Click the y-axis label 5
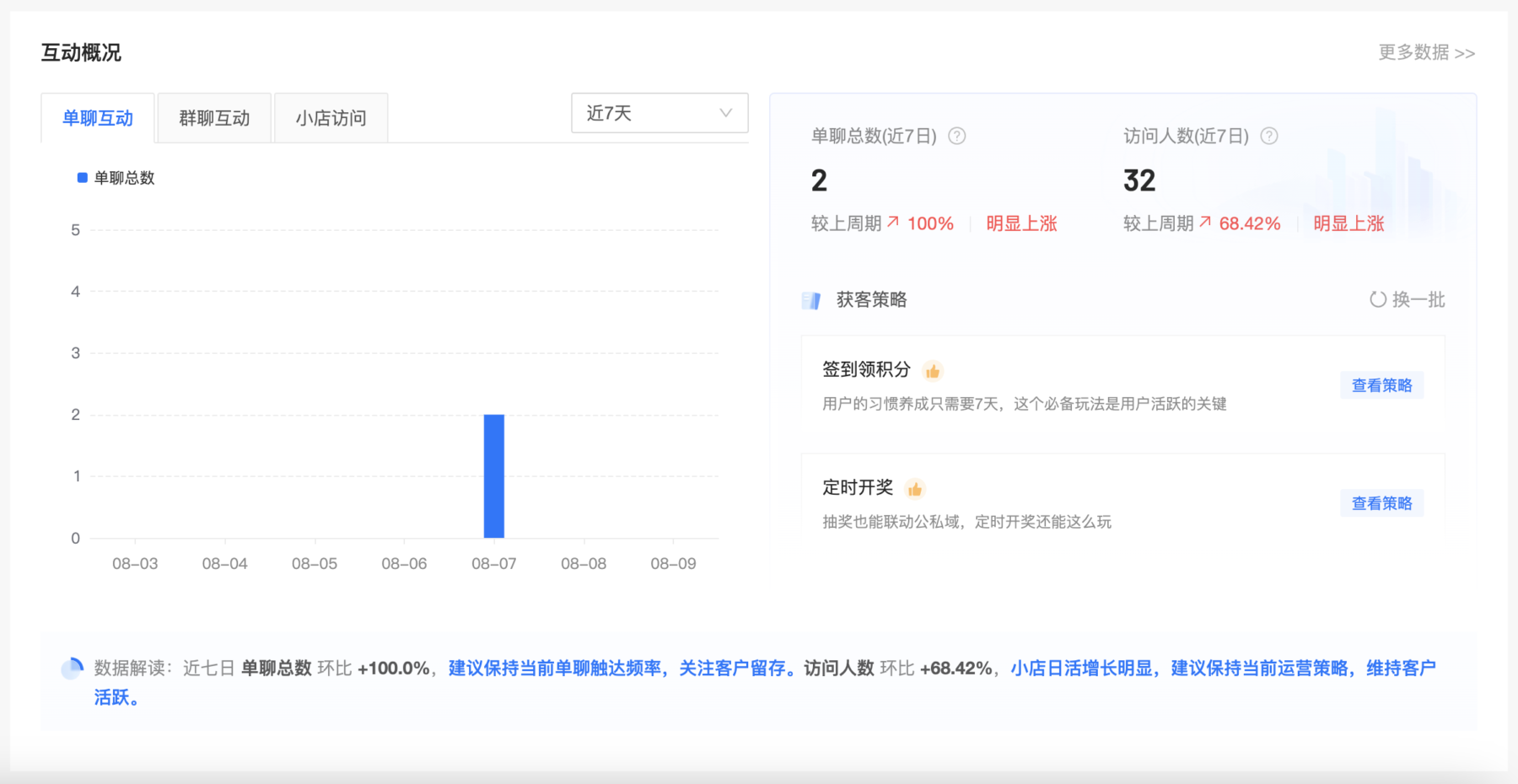Screen dimensions: 1518x784 (x=76, y=230)
